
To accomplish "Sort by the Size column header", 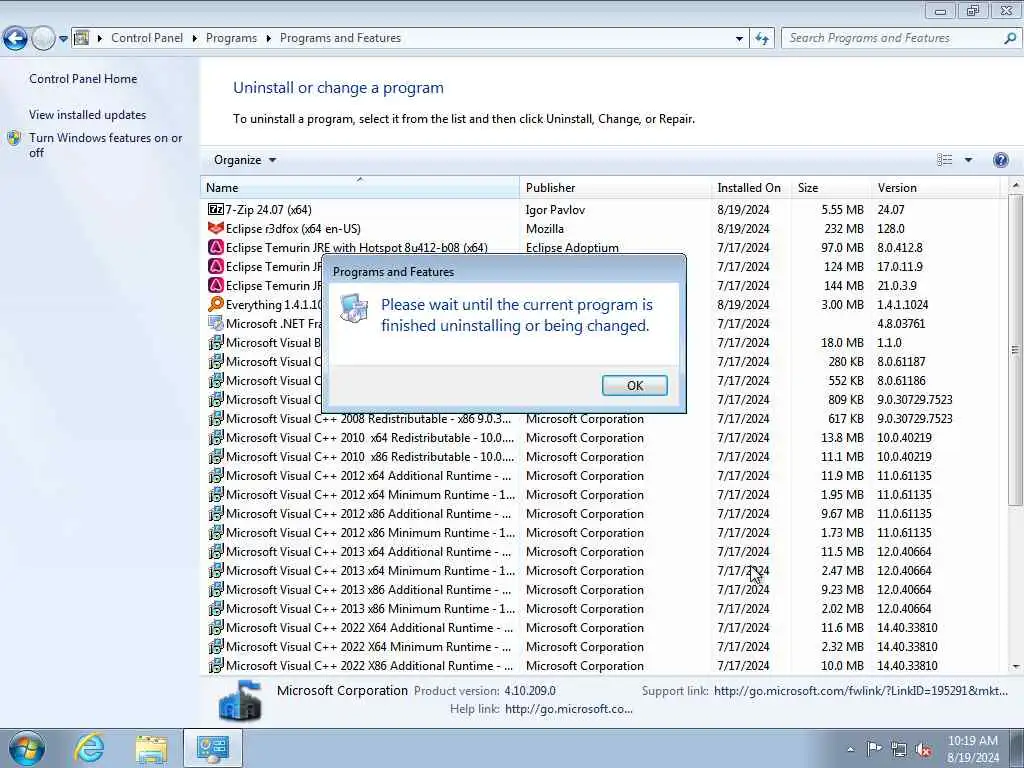I will [x=831, y=187].
